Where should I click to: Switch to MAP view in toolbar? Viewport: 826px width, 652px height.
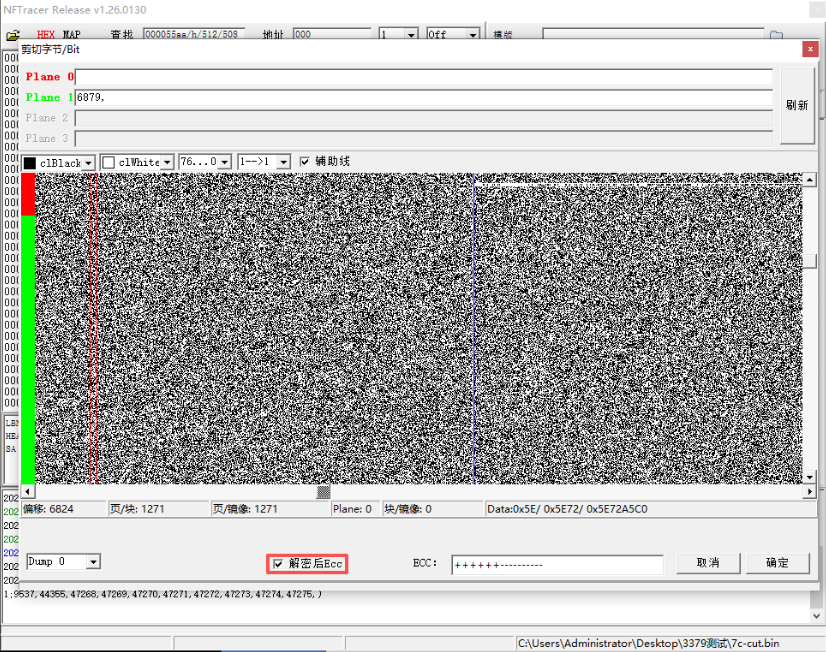(72, 35)
